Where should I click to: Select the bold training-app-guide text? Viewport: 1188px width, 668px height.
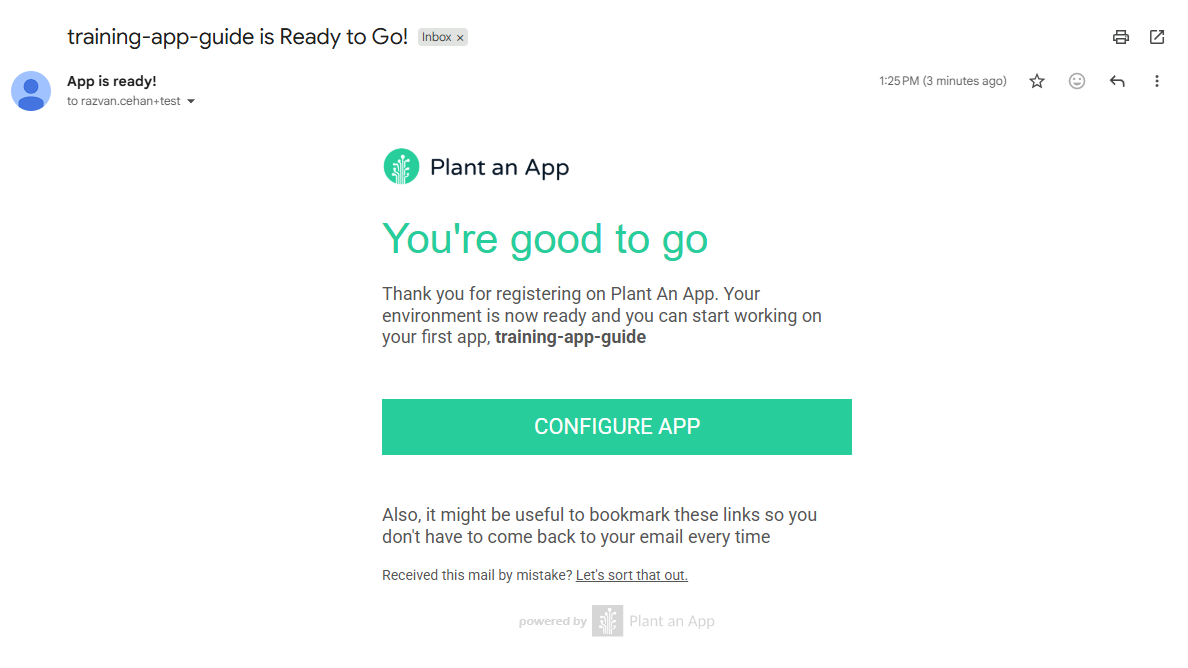point(569,336)
